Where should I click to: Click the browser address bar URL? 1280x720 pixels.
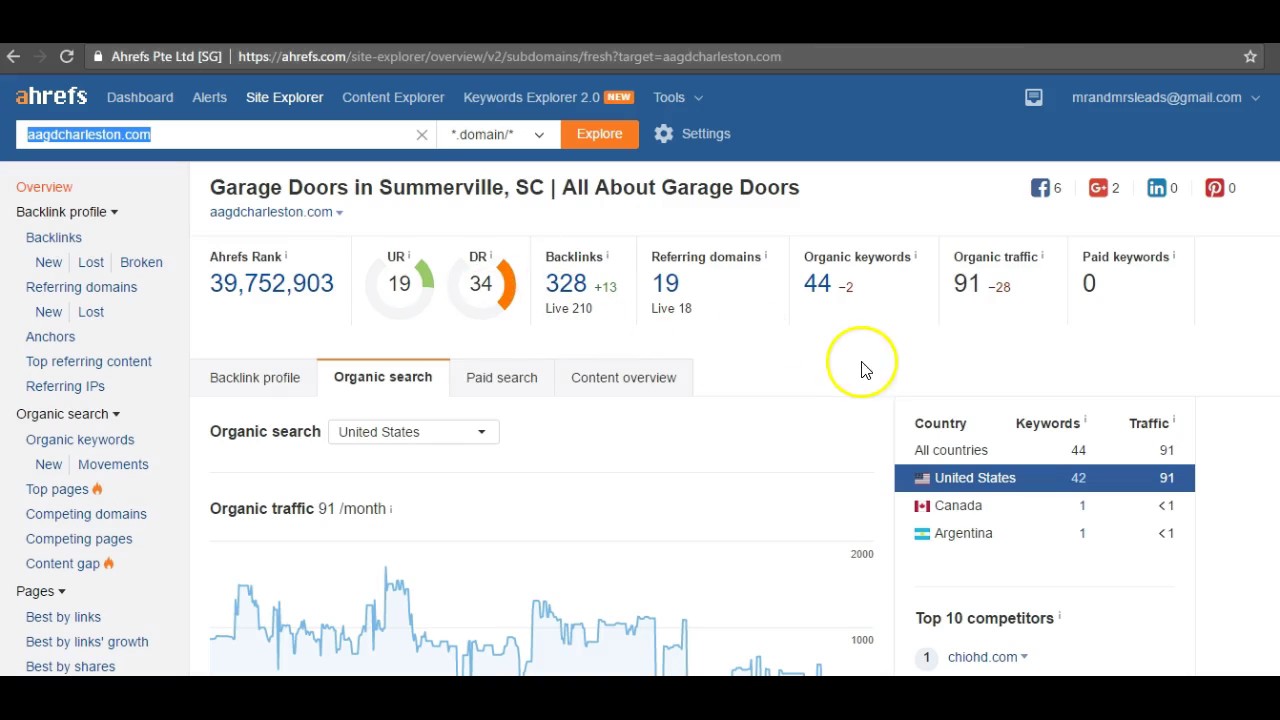pyautogui.click(x=510, y=57)
